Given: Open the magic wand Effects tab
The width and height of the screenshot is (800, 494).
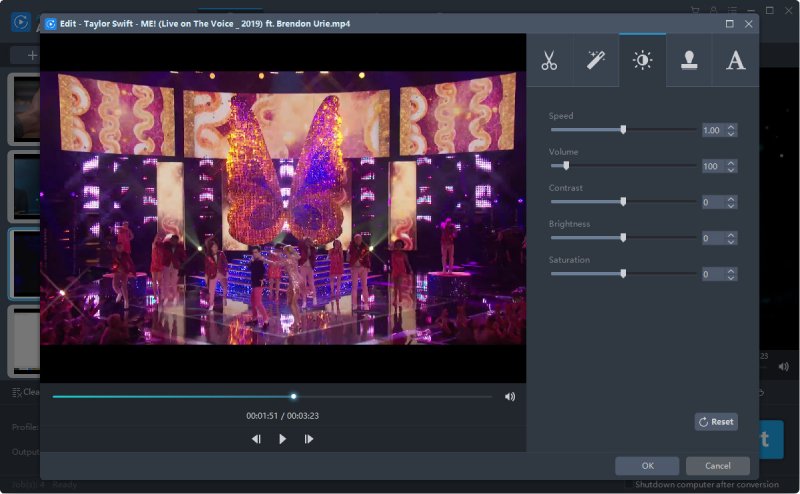Looking at the screenshot, I should [596, 60].
